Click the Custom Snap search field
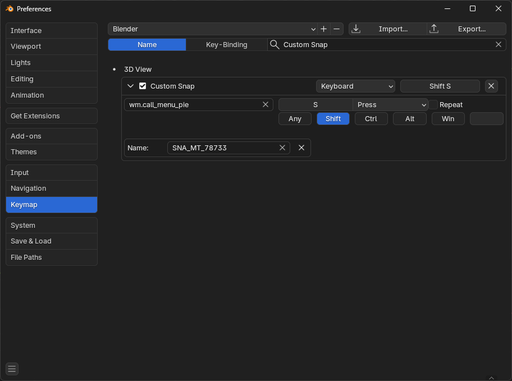The image size is (512, 381). point(387,45)
